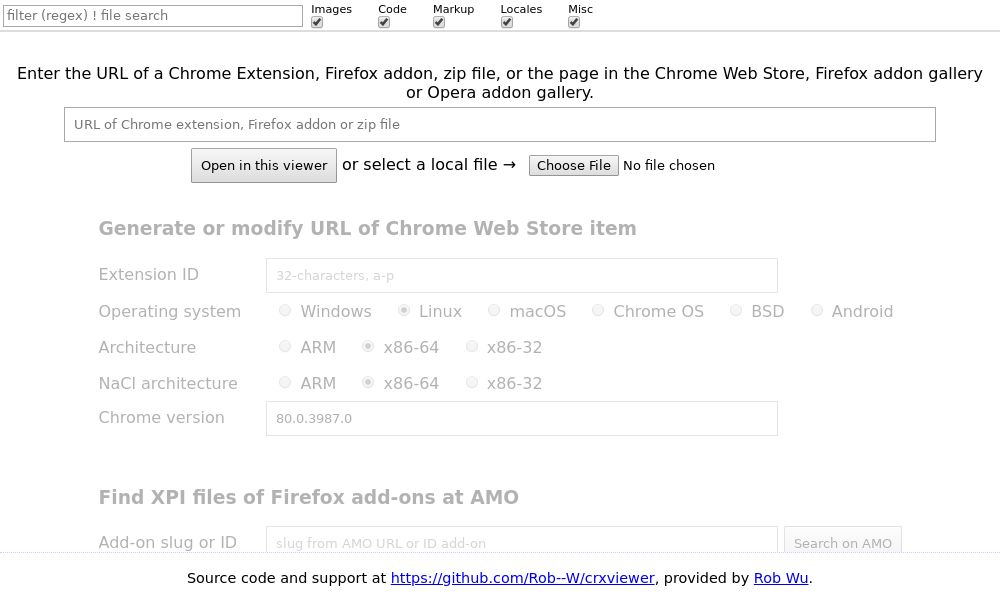Click the Search on AMO button
Viewport: 1000px width, 600px height.
point(842,543)
